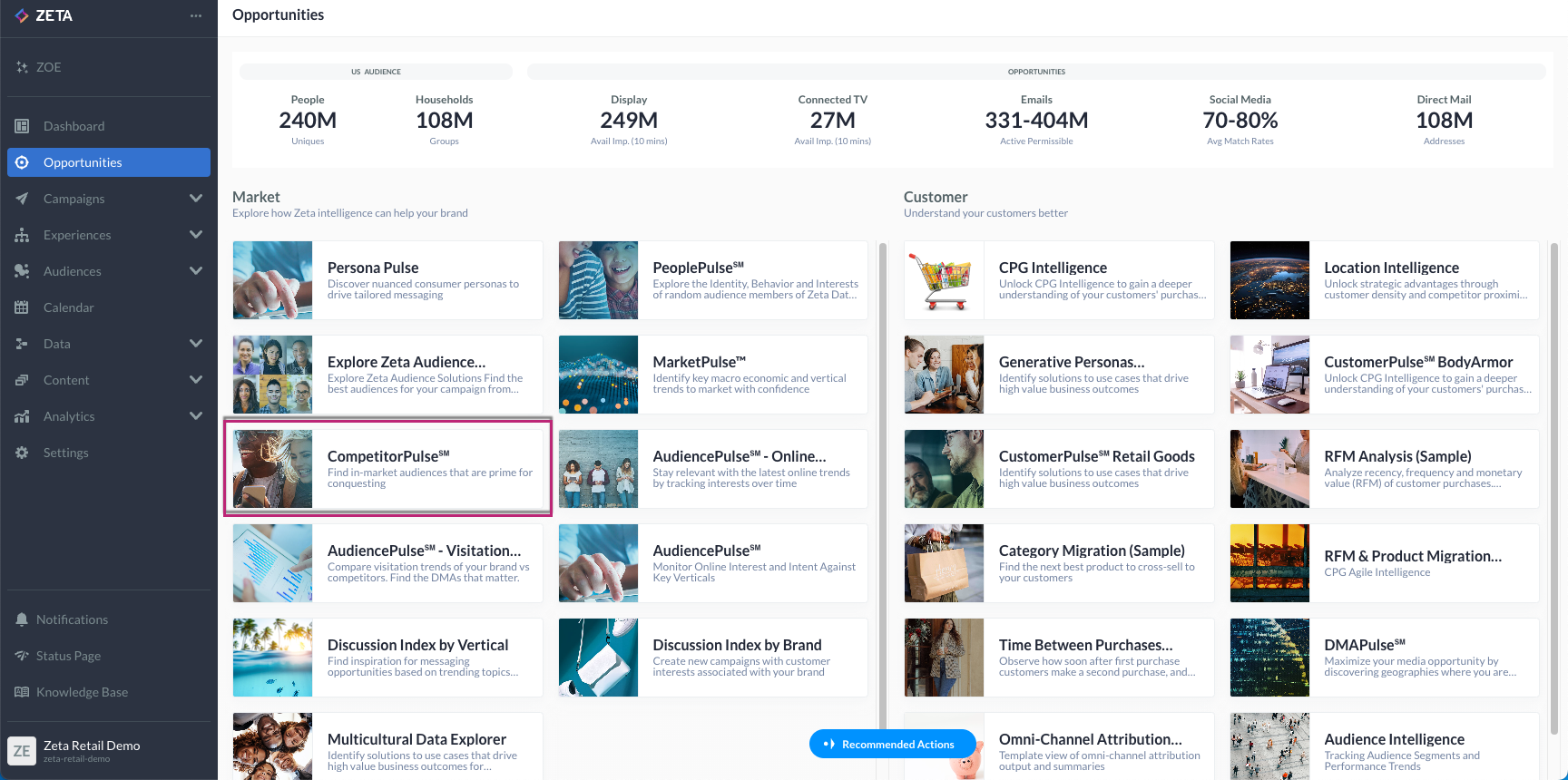The width and height of the screenshot is (1568, 780).
Task: Click the Calendar icon in sidebar
Action: 22,307
